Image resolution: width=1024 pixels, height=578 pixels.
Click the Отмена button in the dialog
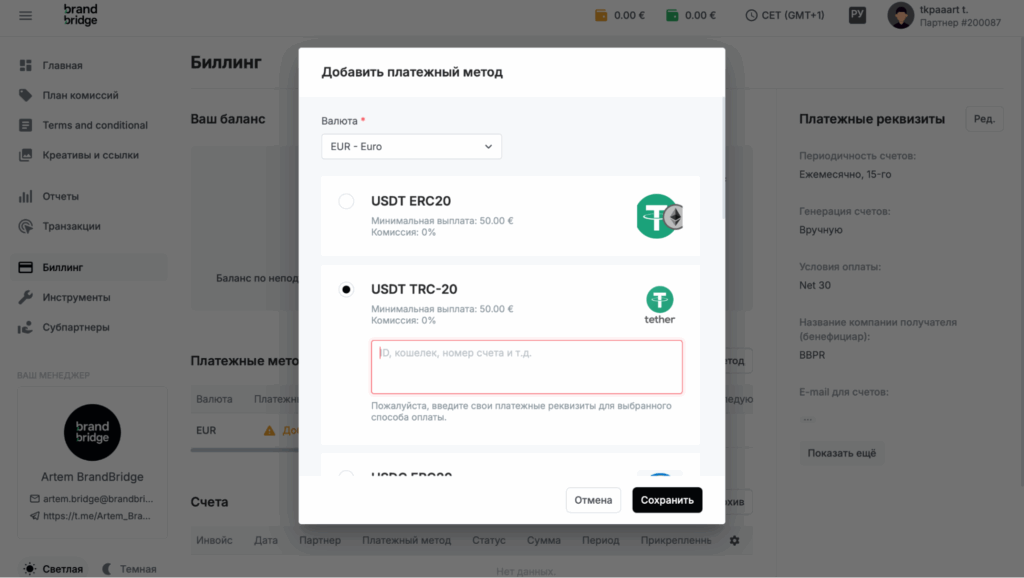[593, 500]
